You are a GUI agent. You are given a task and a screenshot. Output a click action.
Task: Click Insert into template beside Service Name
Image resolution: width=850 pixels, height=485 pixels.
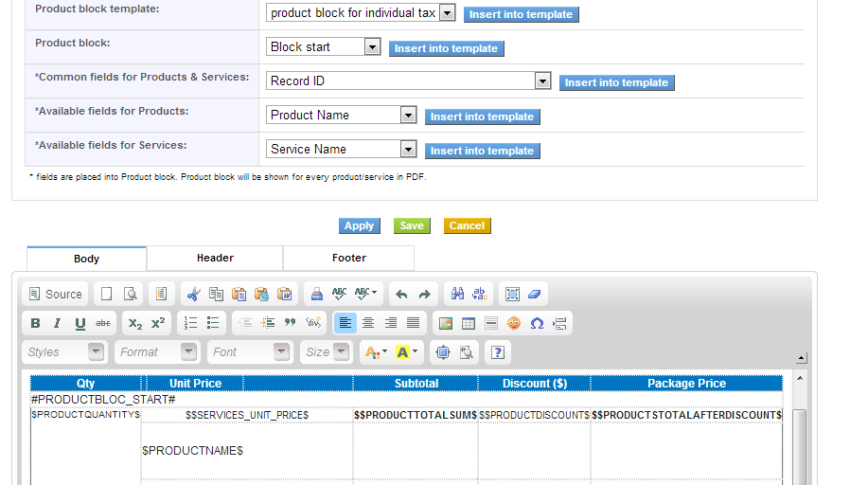(482, 151)
